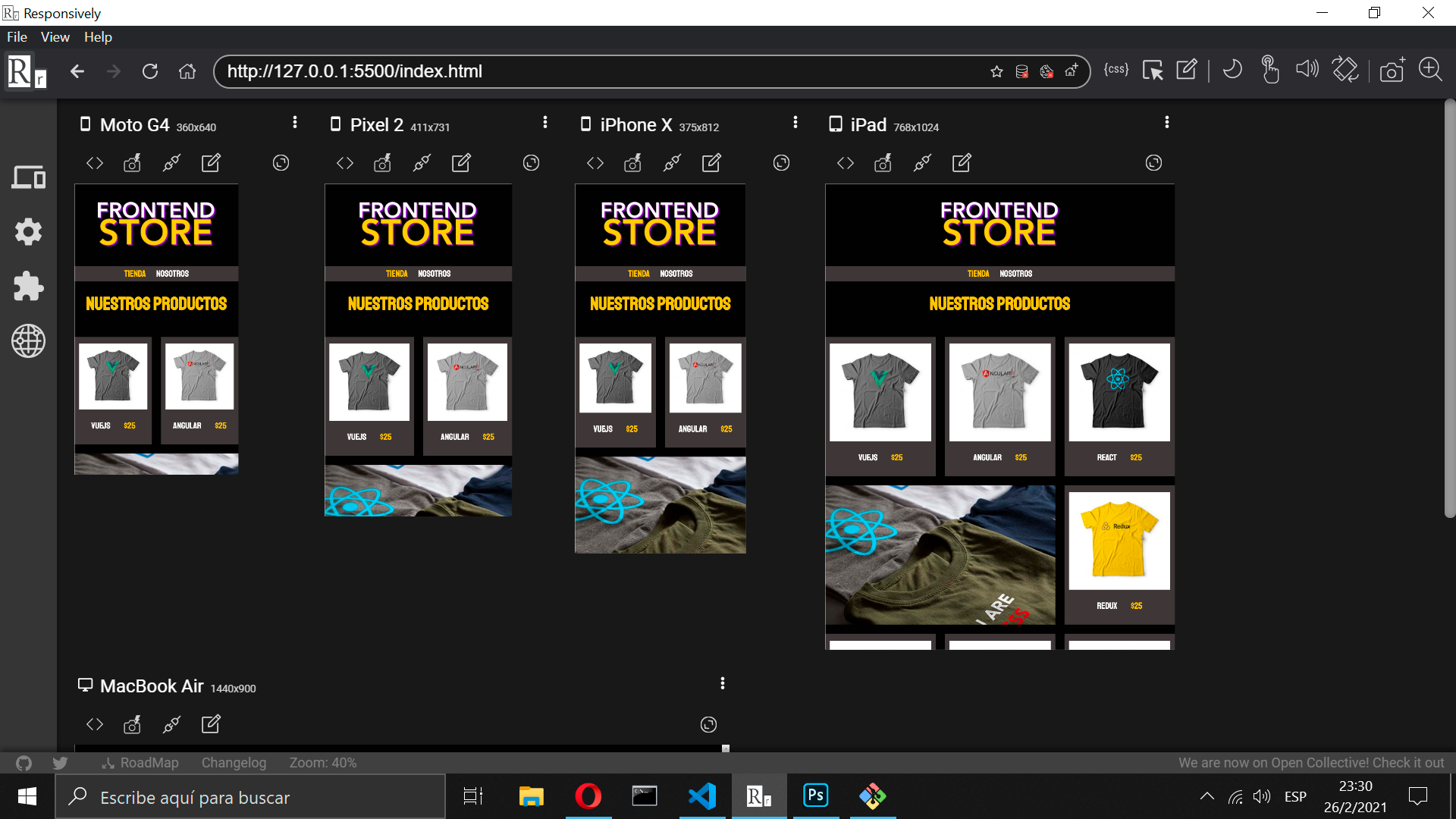This screenshot has width=1456, height=819.
Task: Open the Help menu
Action: [x=97, y=36]
